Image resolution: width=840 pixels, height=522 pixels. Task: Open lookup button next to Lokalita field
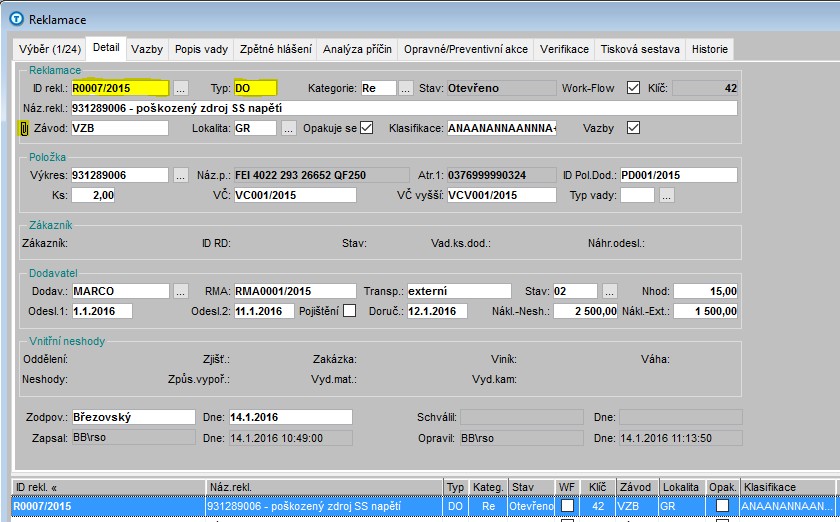289,129
